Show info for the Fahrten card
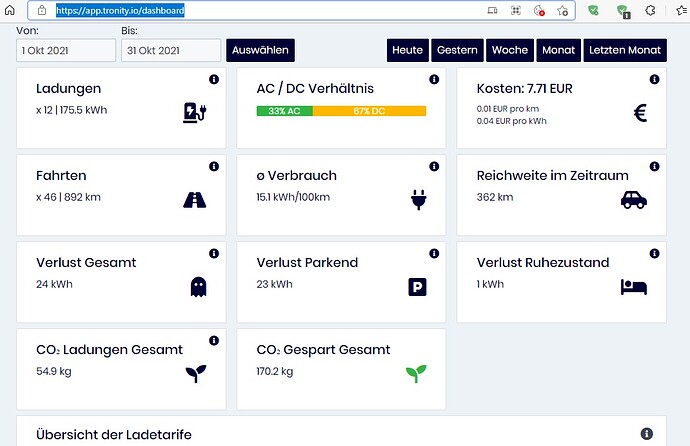 pos(214,166)
